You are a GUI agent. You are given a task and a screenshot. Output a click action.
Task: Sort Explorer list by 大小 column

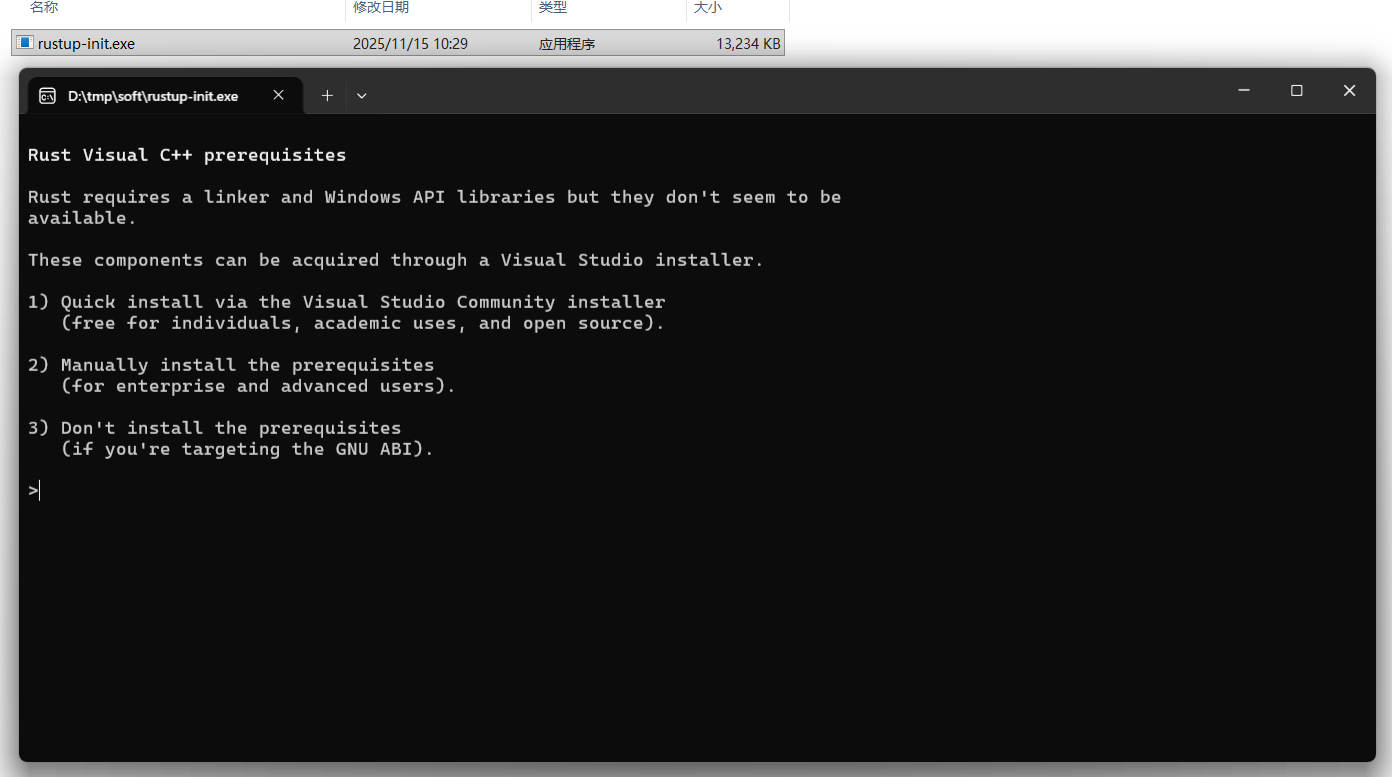click(708, 8)
